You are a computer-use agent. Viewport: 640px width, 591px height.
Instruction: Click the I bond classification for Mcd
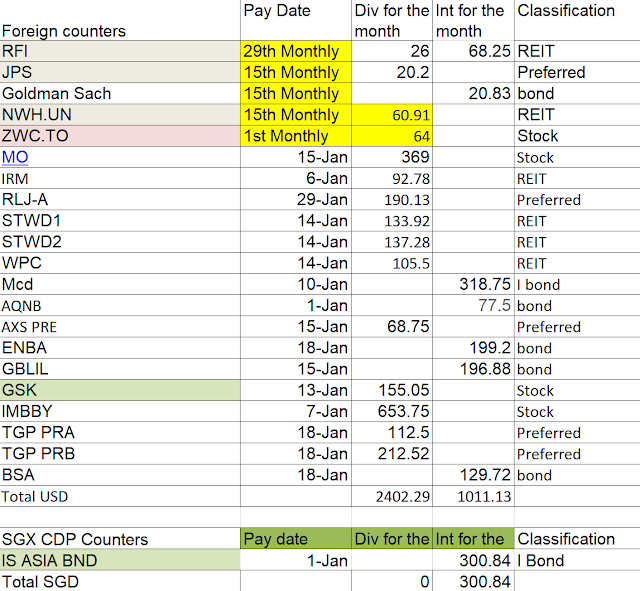[x=577, y=284]
